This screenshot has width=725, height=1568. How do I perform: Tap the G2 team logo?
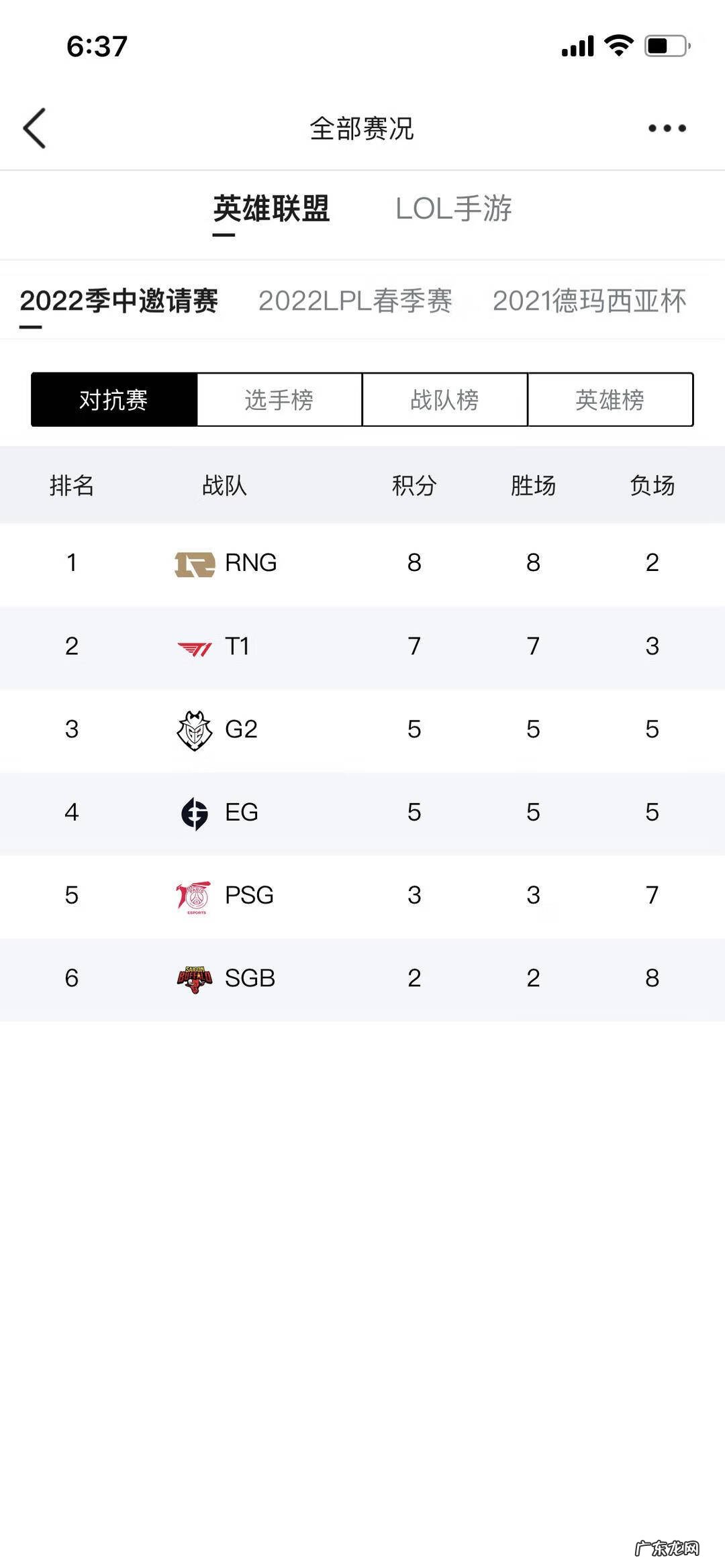(x=195, y=730)
